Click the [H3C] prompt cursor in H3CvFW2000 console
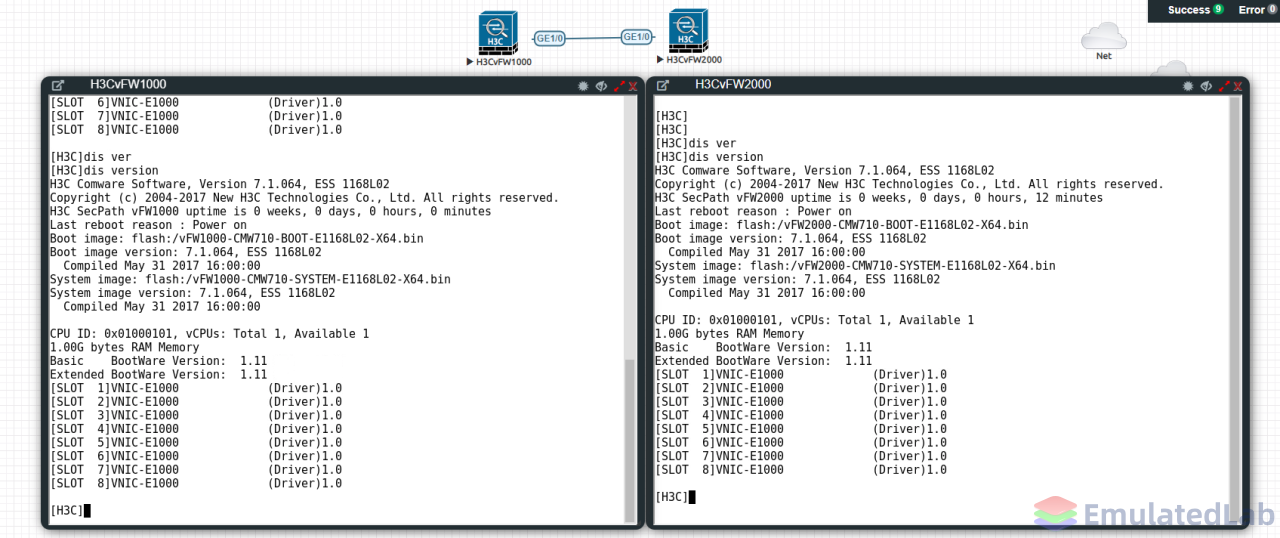Viewport: 1280px width, 538px height. (x=692, y=497)
